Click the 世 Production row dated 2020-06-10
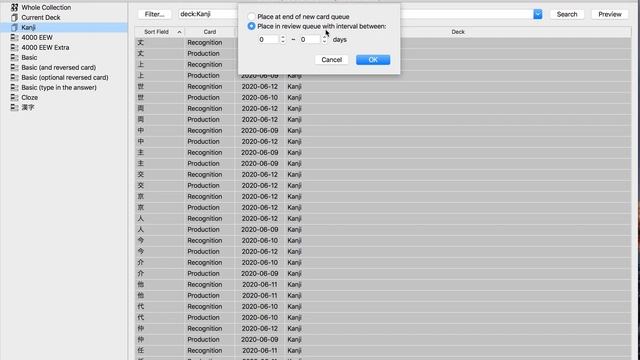This screenshot has height=360, width=640. point(383,98)
